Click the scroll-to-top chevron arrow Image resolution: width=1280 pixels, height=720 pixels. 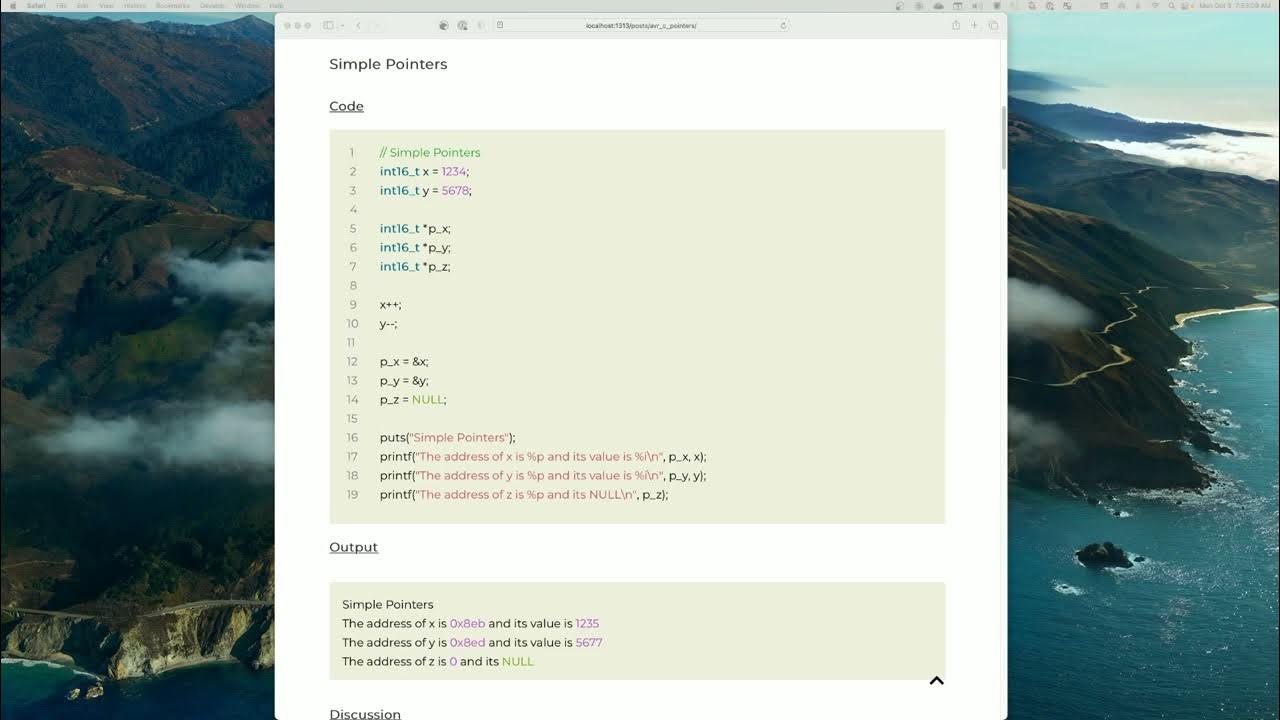point(937,681)
